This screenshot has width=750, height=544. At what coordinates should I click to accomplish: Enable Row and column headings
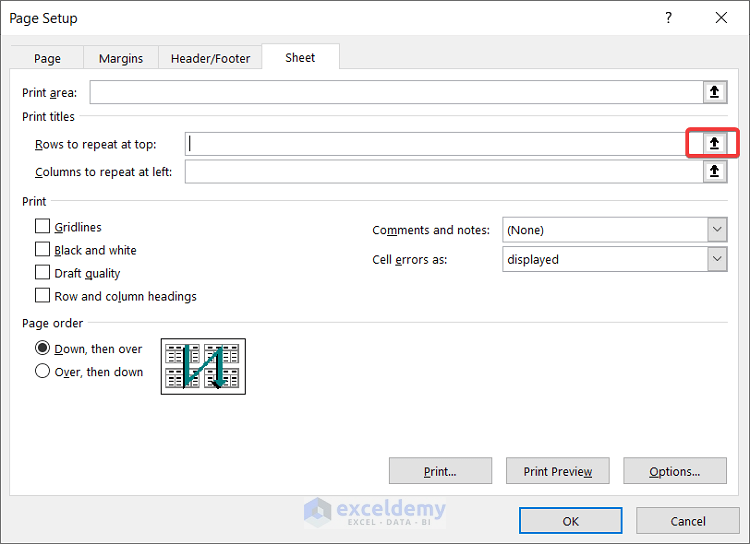pos(43,296)
